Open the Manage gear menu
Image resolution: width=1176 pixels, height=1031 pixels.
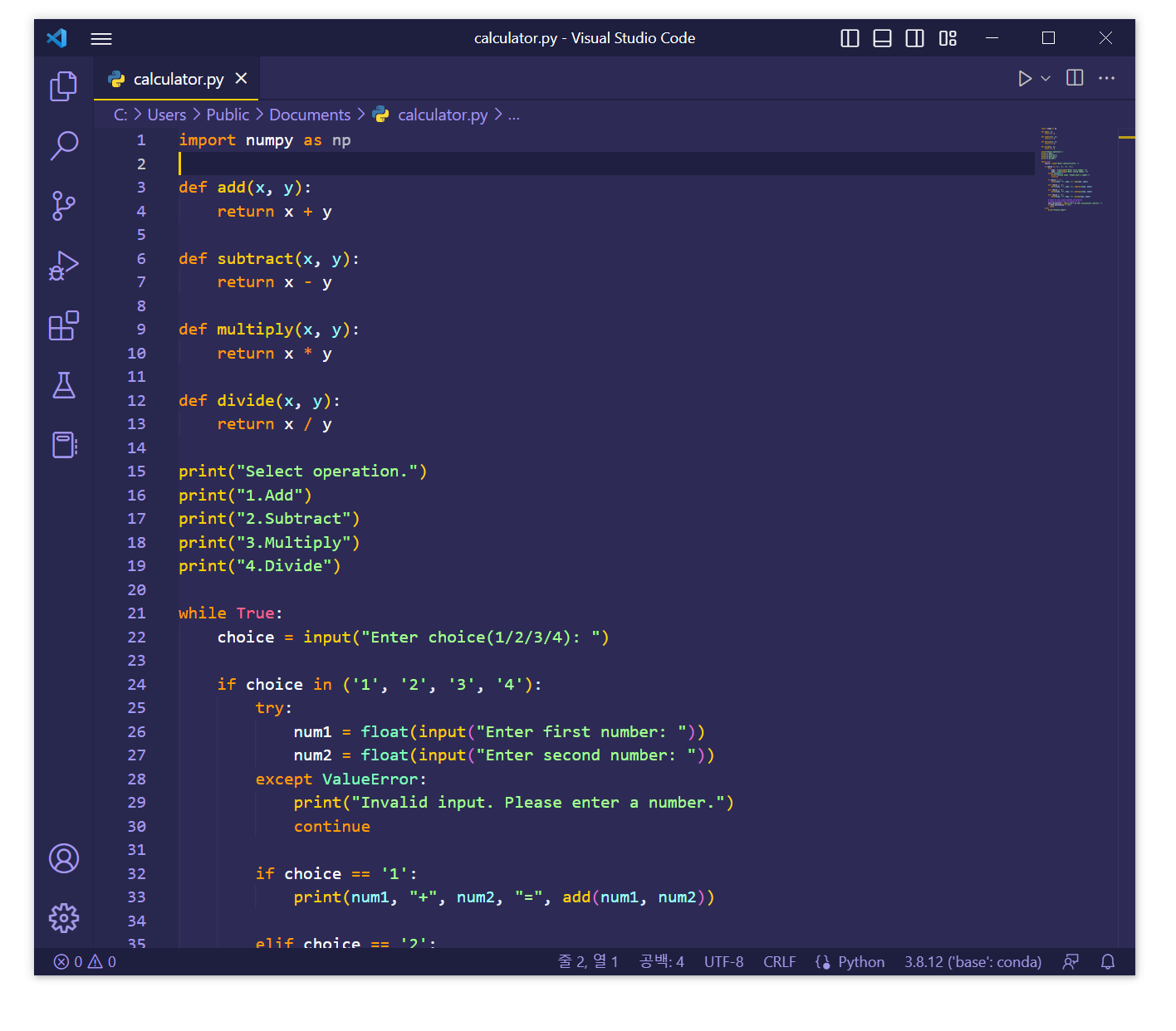64,918
